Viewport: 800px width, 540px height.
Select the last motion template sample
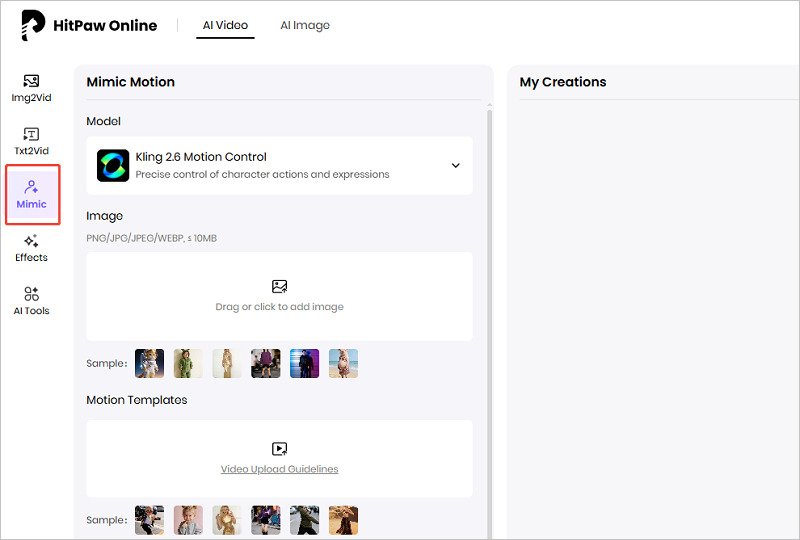coord(343,520)
